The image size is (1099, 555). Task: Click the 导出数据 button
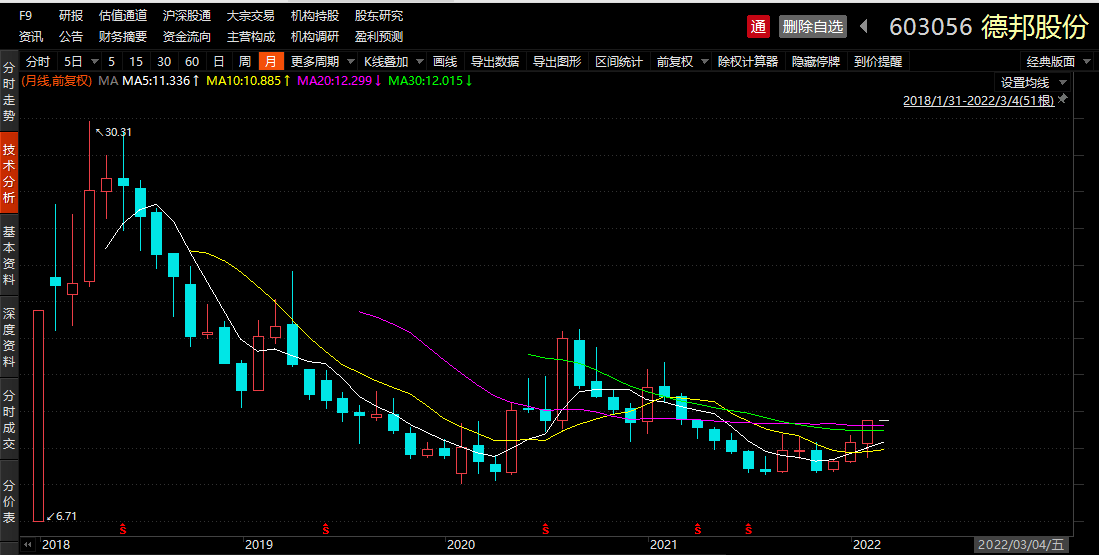[495, 61]
